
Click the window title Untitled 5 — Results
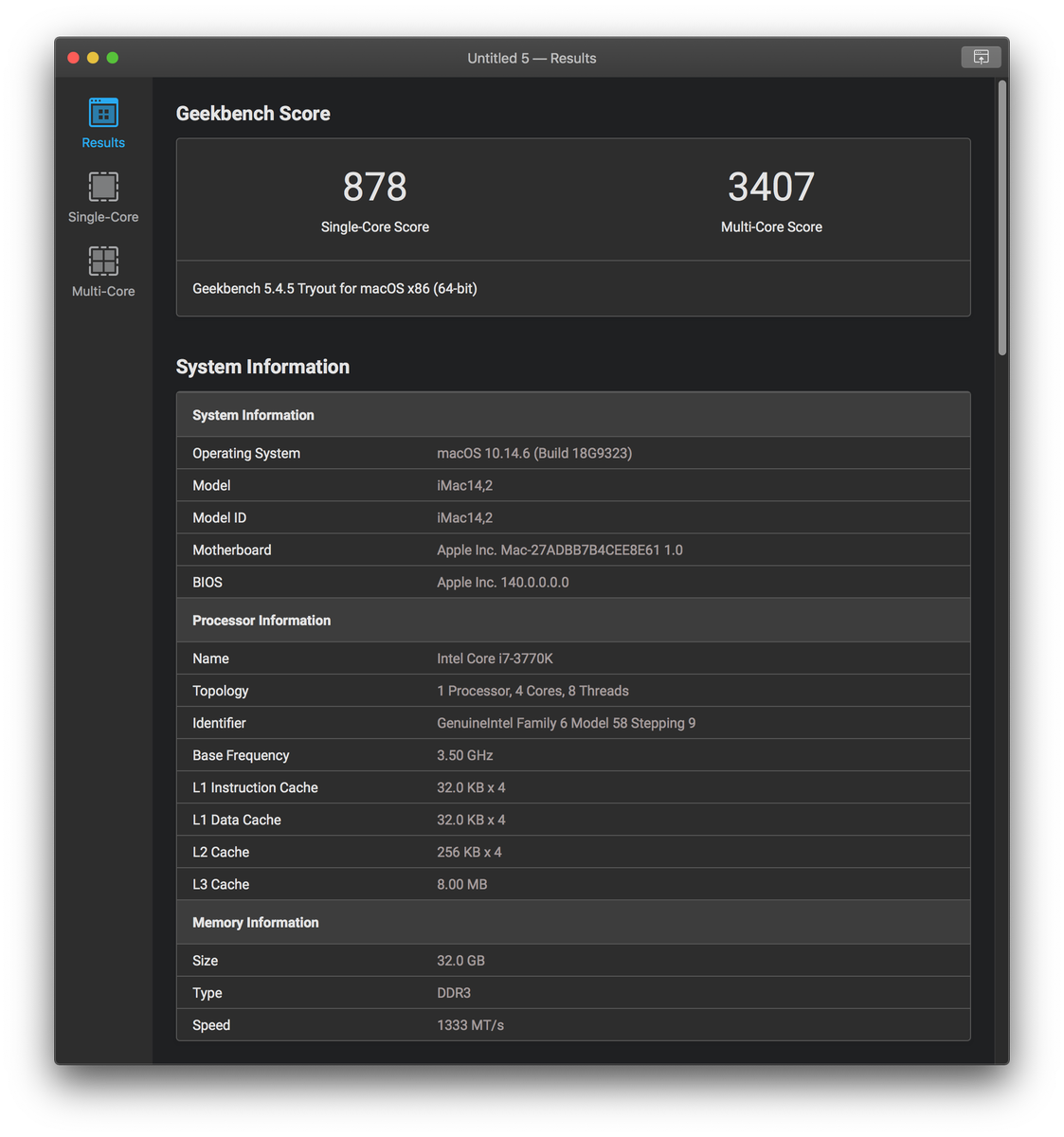(x=532, y=58)
